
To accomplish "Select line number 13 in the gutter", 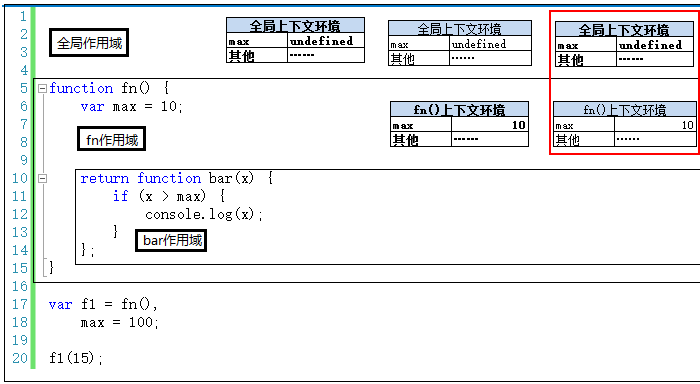I will [x=20, y=232].
